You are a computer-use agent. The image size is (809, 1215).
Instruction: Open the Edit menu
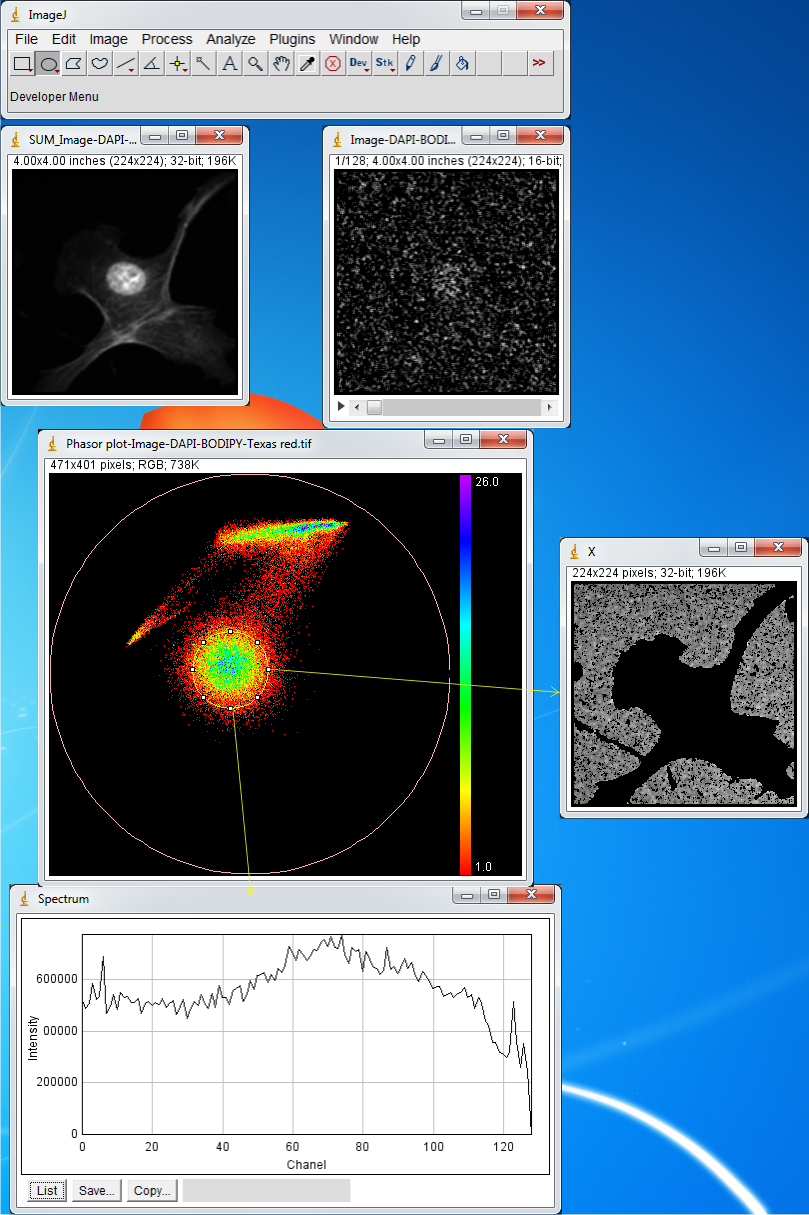click(64, 39)
